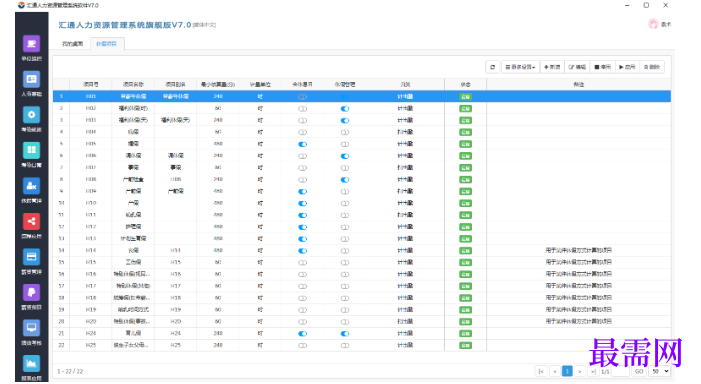Screen dimensions: 701x384
Task: Turn off the blue switch in row H05
Action: pos(303,144)
